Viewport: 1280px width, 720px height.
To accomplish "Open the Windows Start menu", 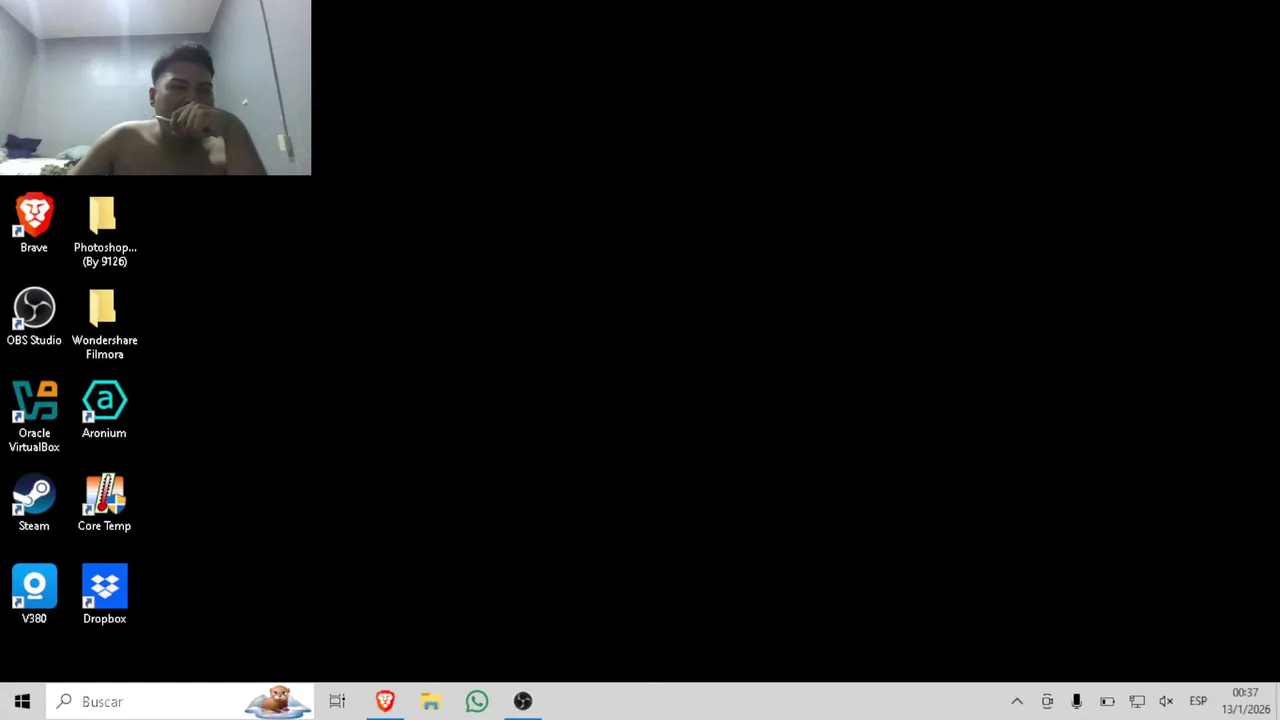I will click(x=22, y=702).
